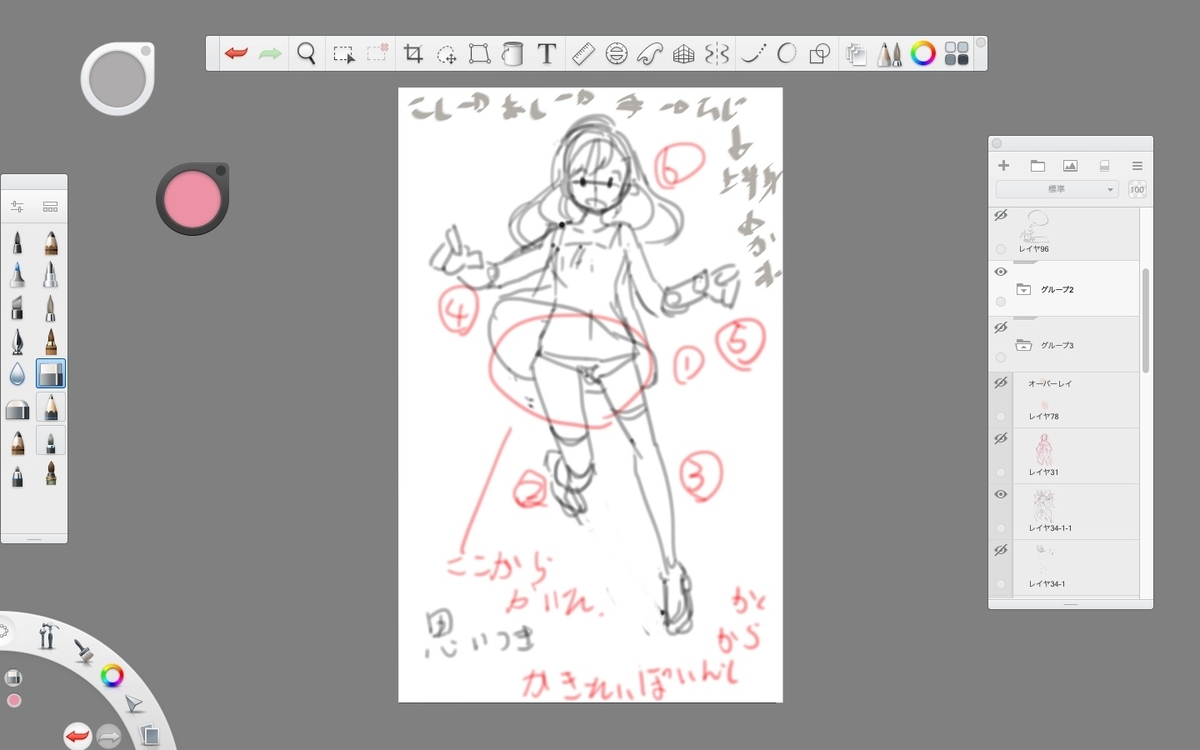Hide the グループ2 group

click(x=1000, y=272)
